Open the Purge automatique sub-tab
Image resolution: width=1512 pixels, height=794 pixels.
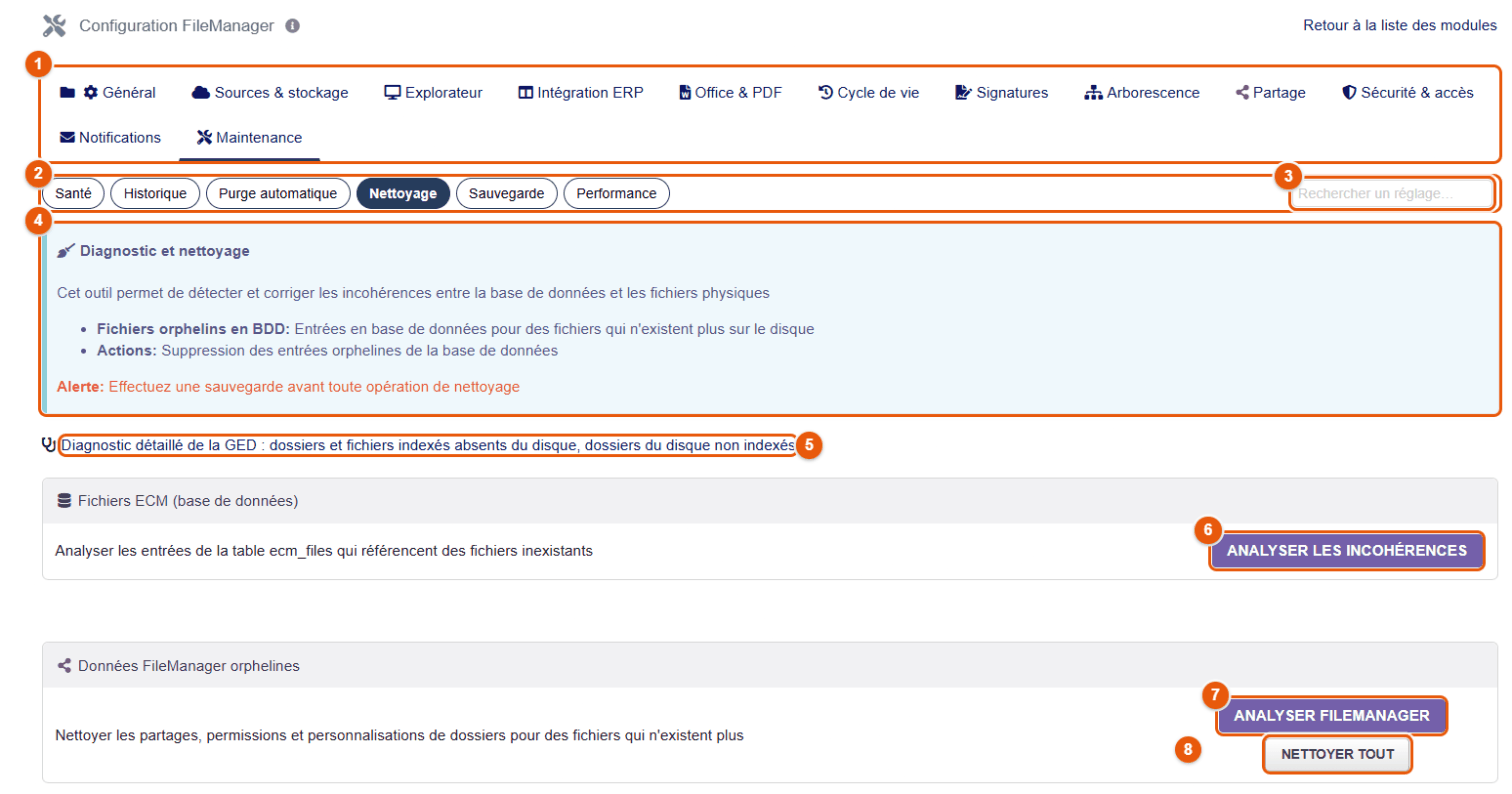pos(278,194)
